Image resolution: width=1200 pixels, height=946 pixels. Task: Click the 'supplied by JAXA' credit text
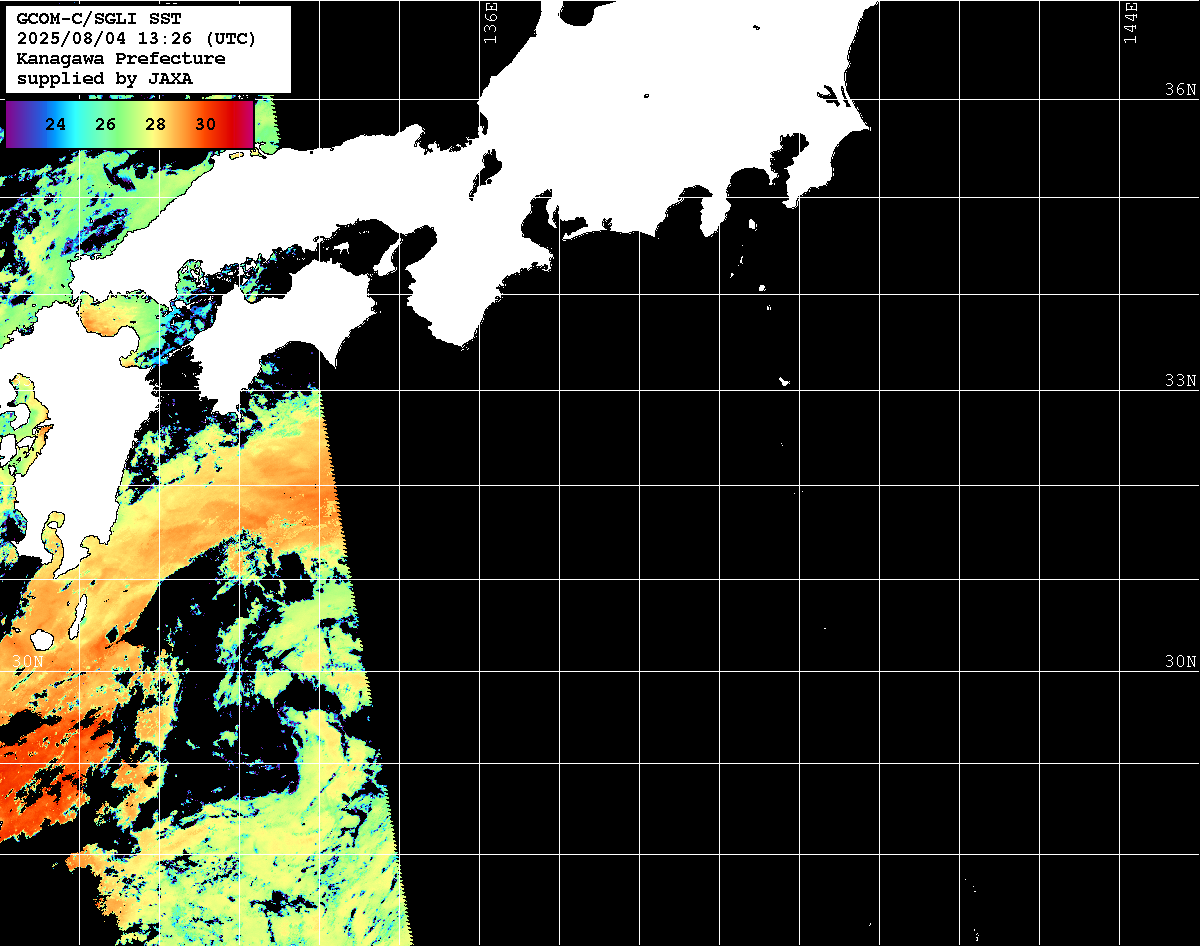point(105,78)
